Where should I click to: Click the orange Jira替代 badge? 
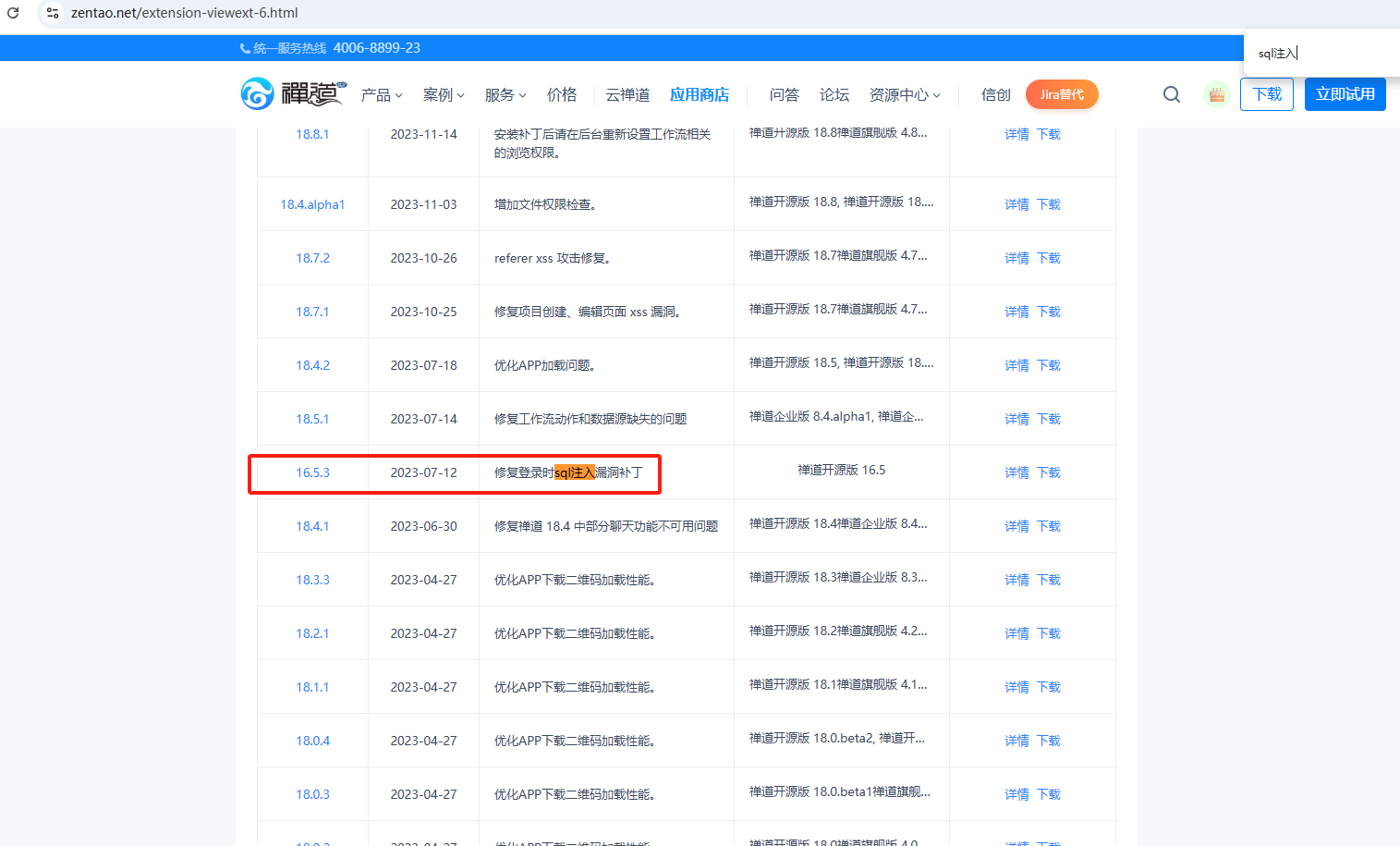(1061, 94)
